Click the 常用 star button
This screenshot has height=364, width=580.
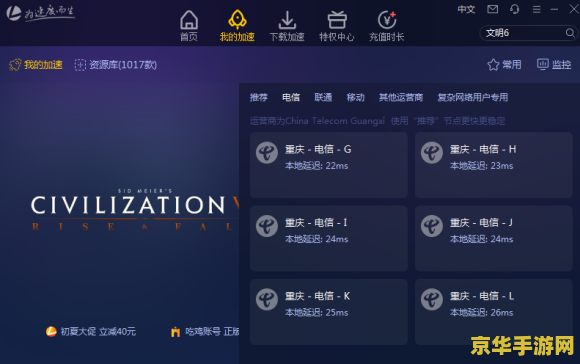[504, 64]
